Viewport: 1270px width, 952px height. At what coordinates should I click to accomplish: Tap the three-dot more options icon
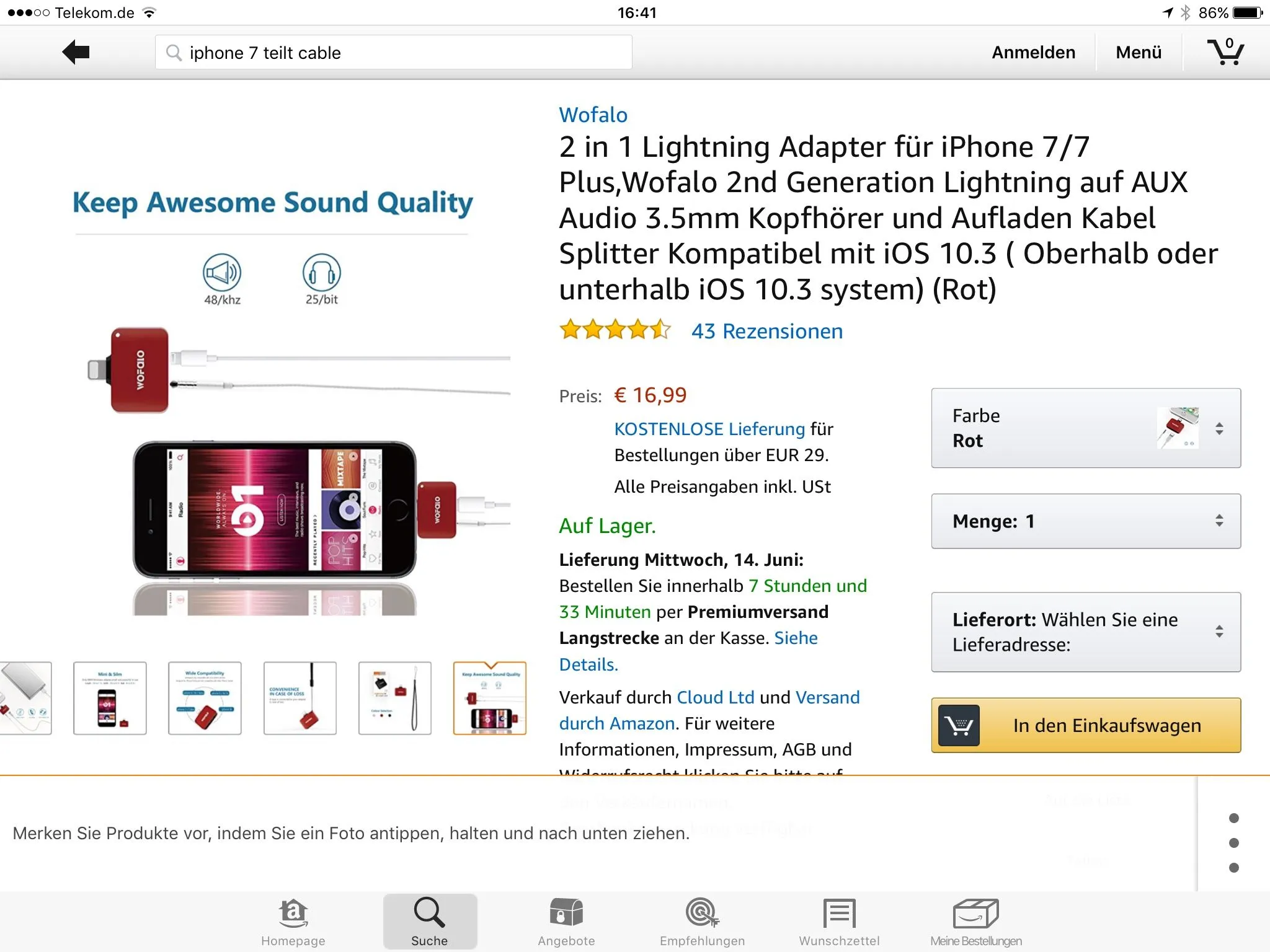pos(1233,843)
